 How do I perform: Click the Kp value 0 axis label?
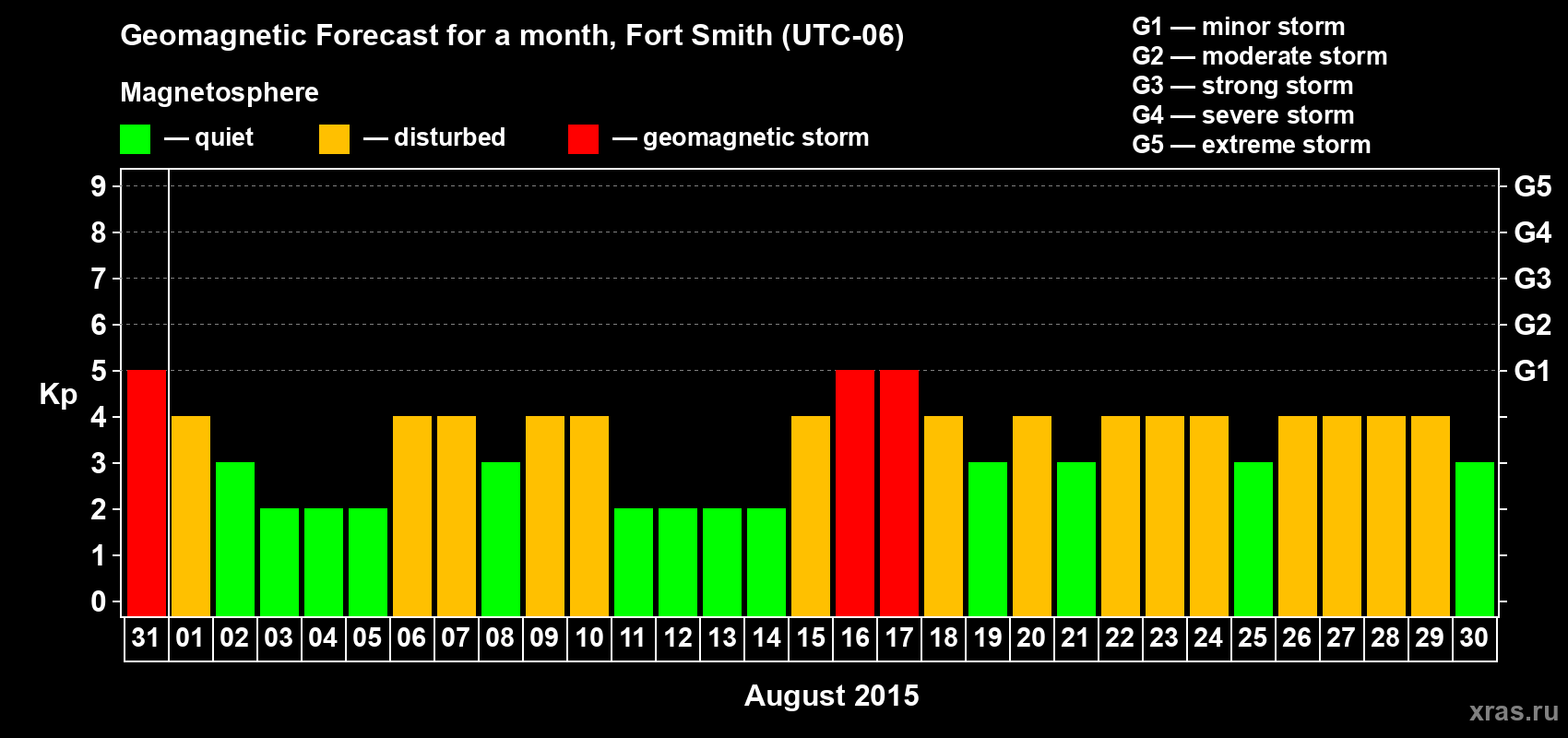coord(99,601)
